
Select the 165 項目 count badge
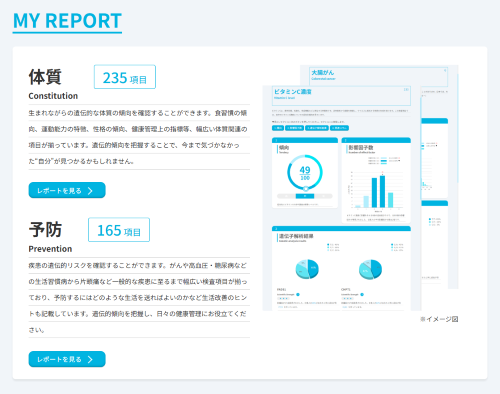pyautogui.click(x=119, y=230)
